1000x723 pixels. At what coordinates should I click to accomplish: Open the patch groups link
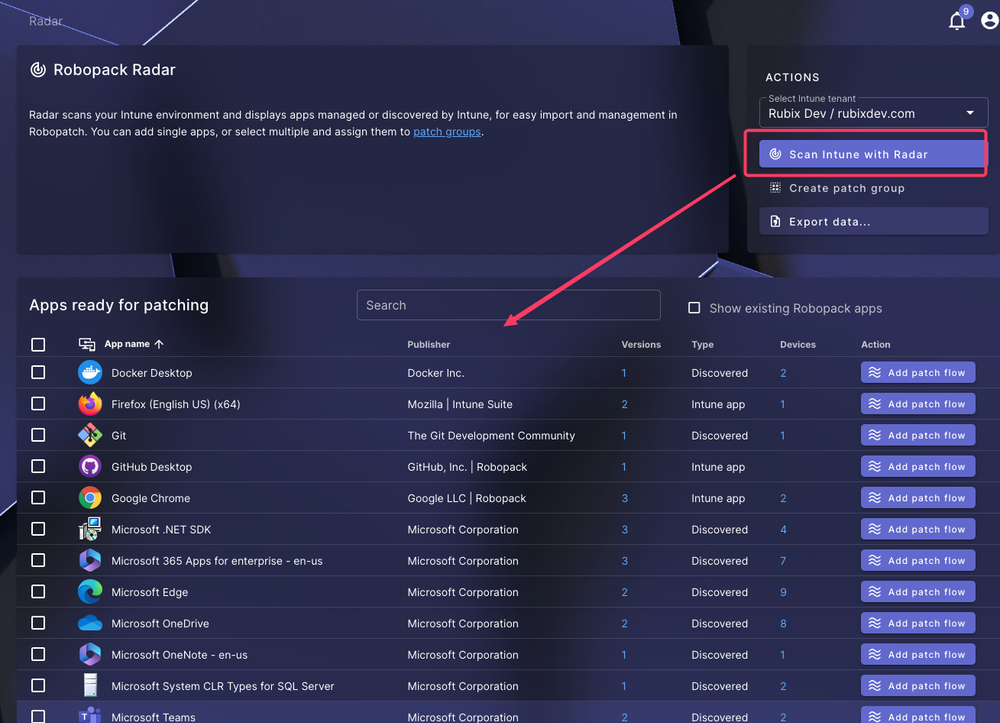pyautogui.click(x=447, y=132)
